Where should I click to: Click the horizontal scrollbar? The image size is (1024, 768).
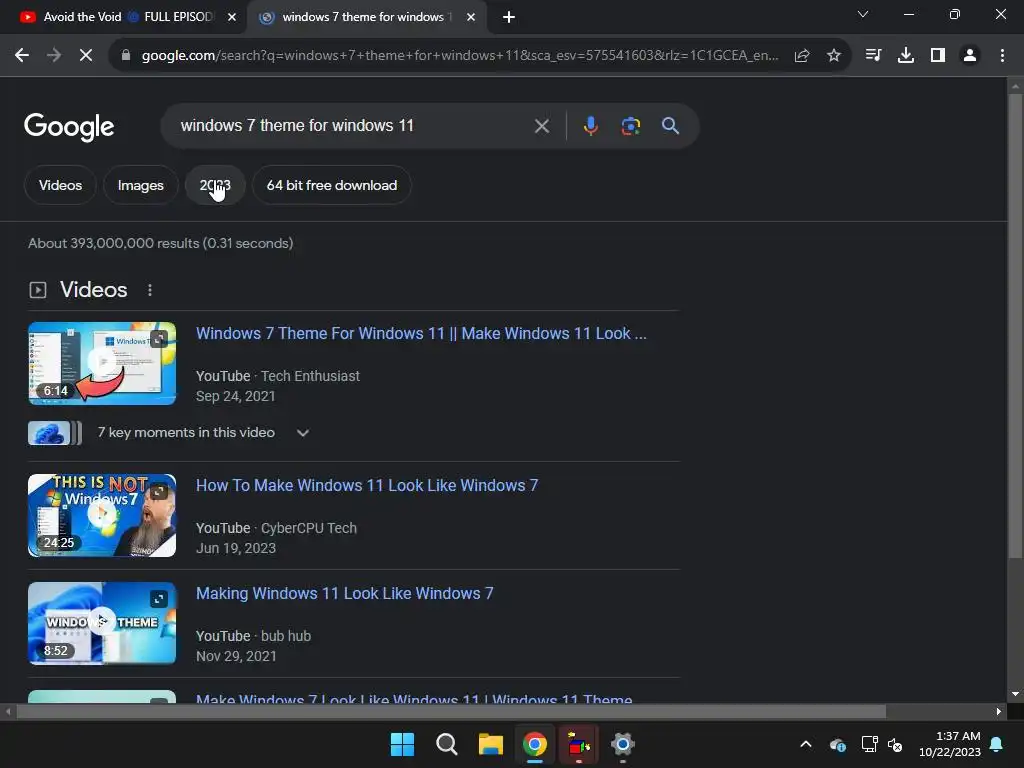[x=451, y=712]
